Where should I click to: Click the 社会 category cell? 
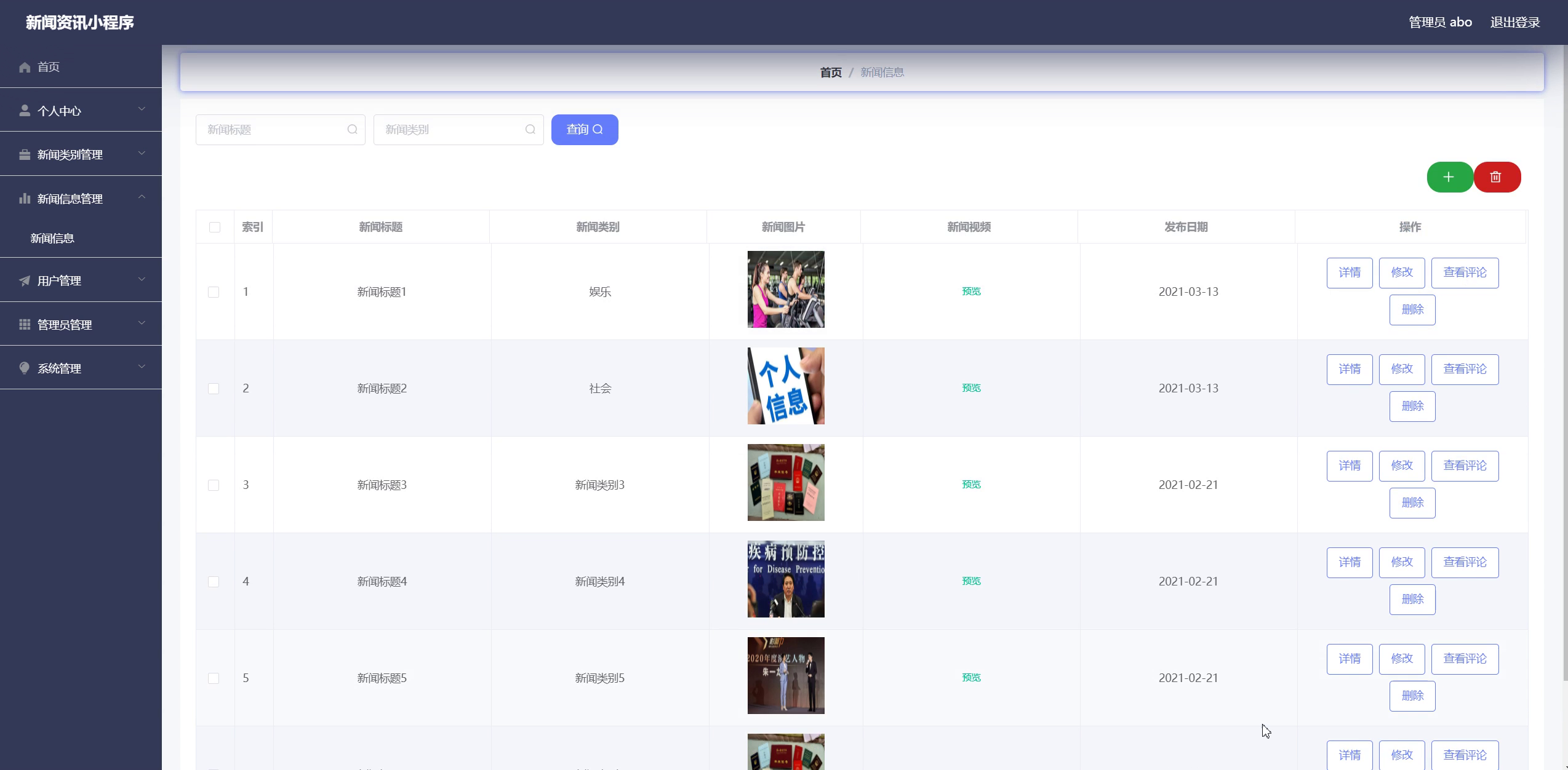[600, 388]
